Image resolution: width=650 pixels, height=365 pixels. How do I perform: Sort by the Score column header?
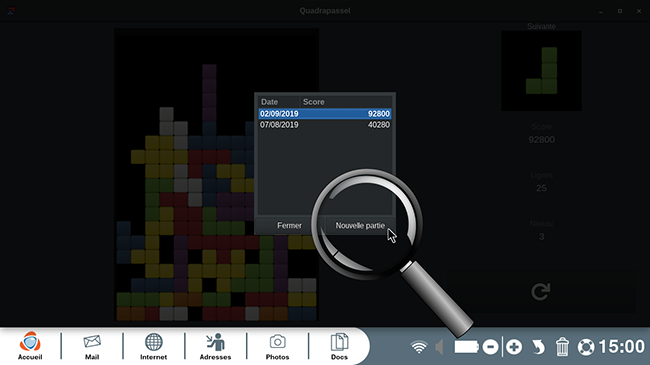coord(346,102)
